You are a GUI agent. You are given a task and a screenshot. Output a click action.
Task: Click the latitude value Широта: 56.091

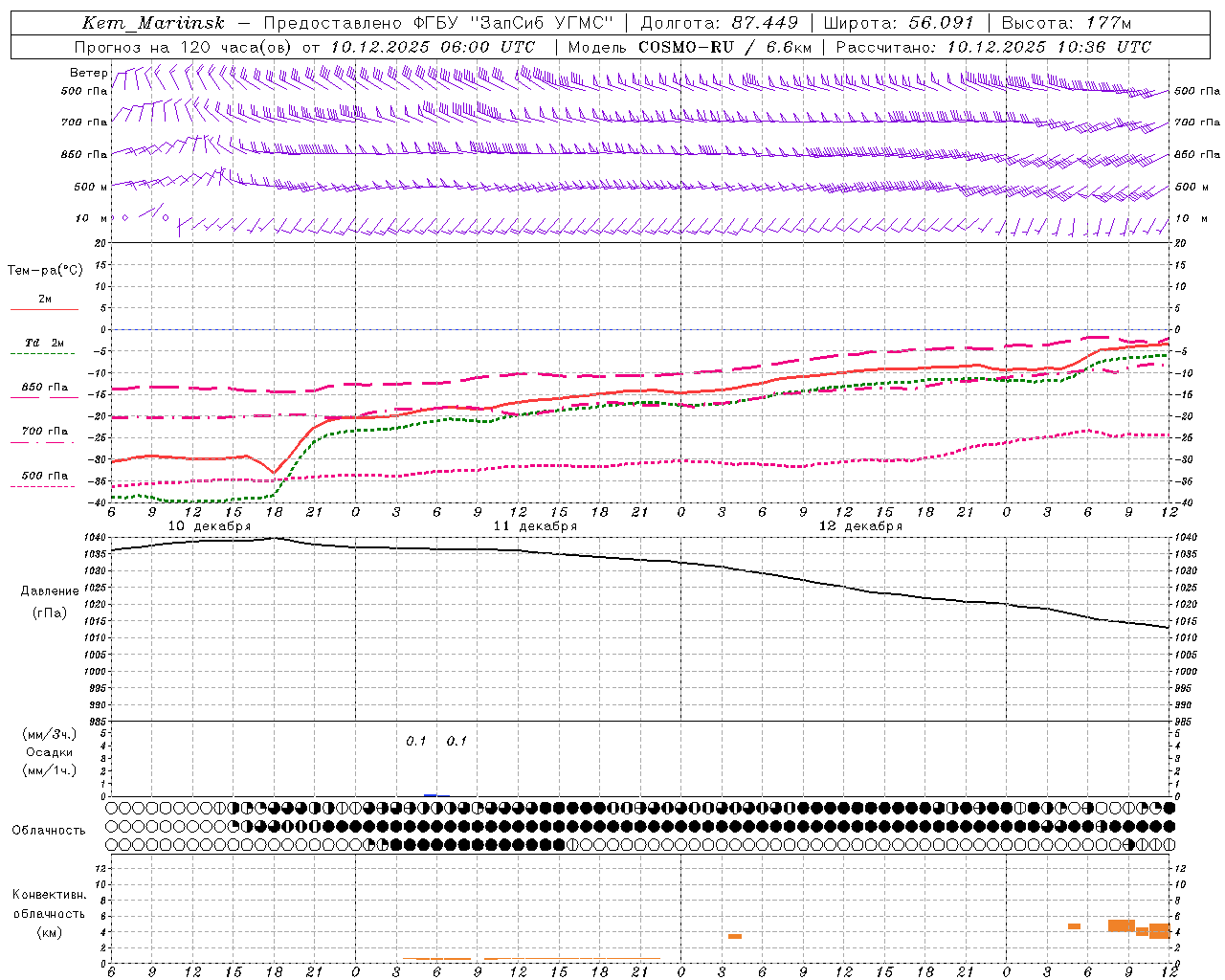[899, 23]
